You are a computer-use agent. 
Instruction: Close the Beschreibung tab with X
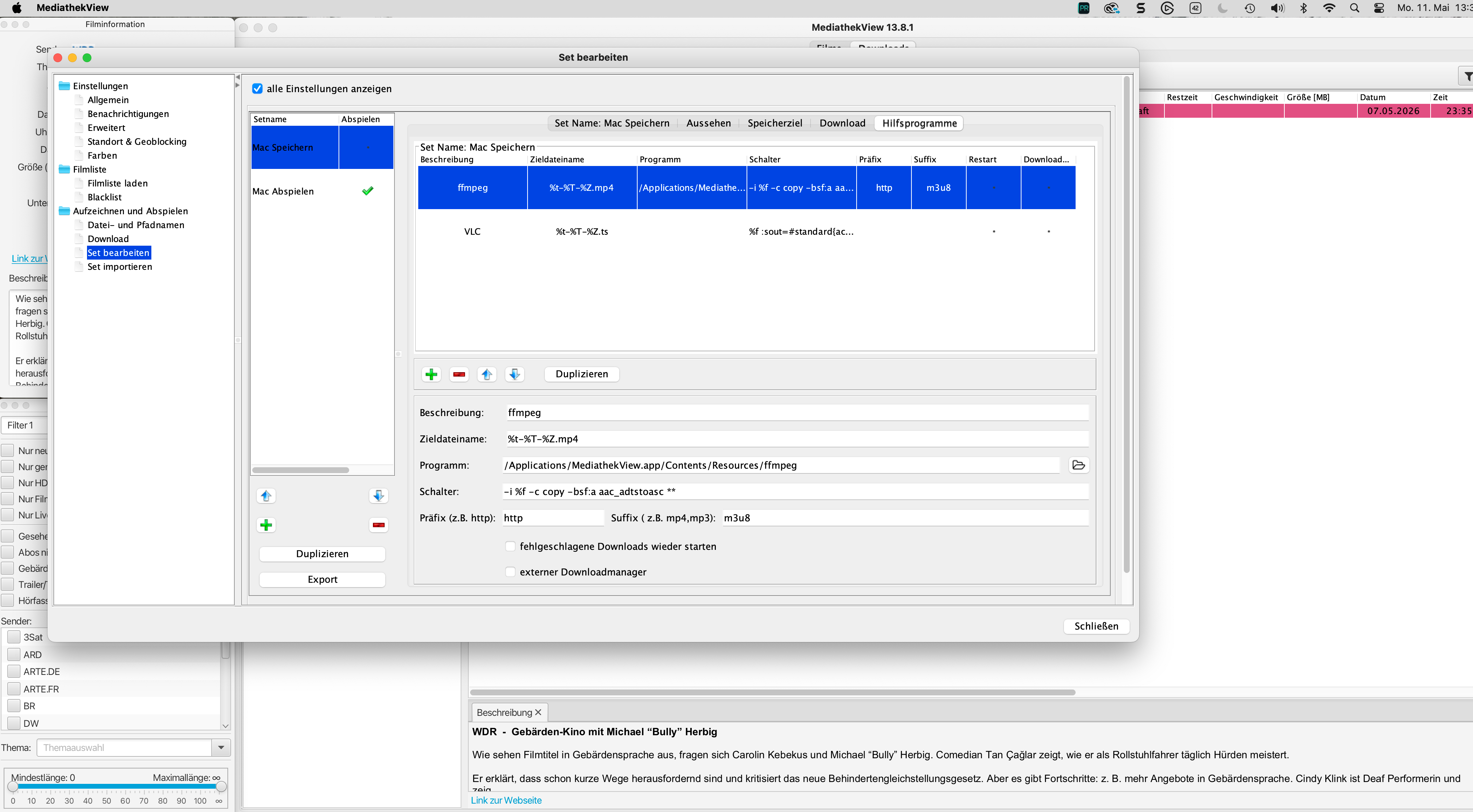(538, 713)
